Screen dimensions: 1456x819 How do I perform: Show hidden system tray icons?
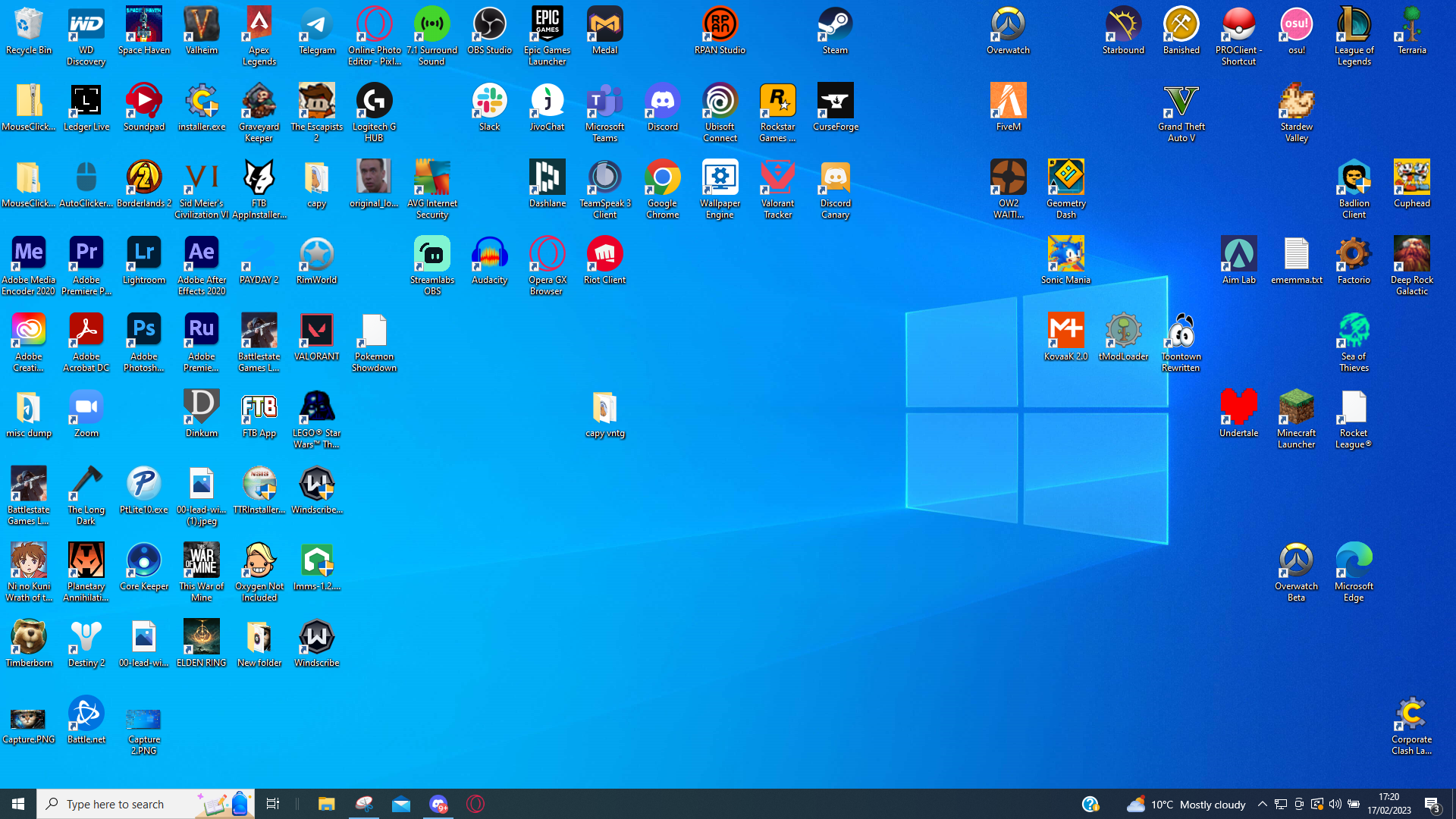click(x=1262, y=804)
